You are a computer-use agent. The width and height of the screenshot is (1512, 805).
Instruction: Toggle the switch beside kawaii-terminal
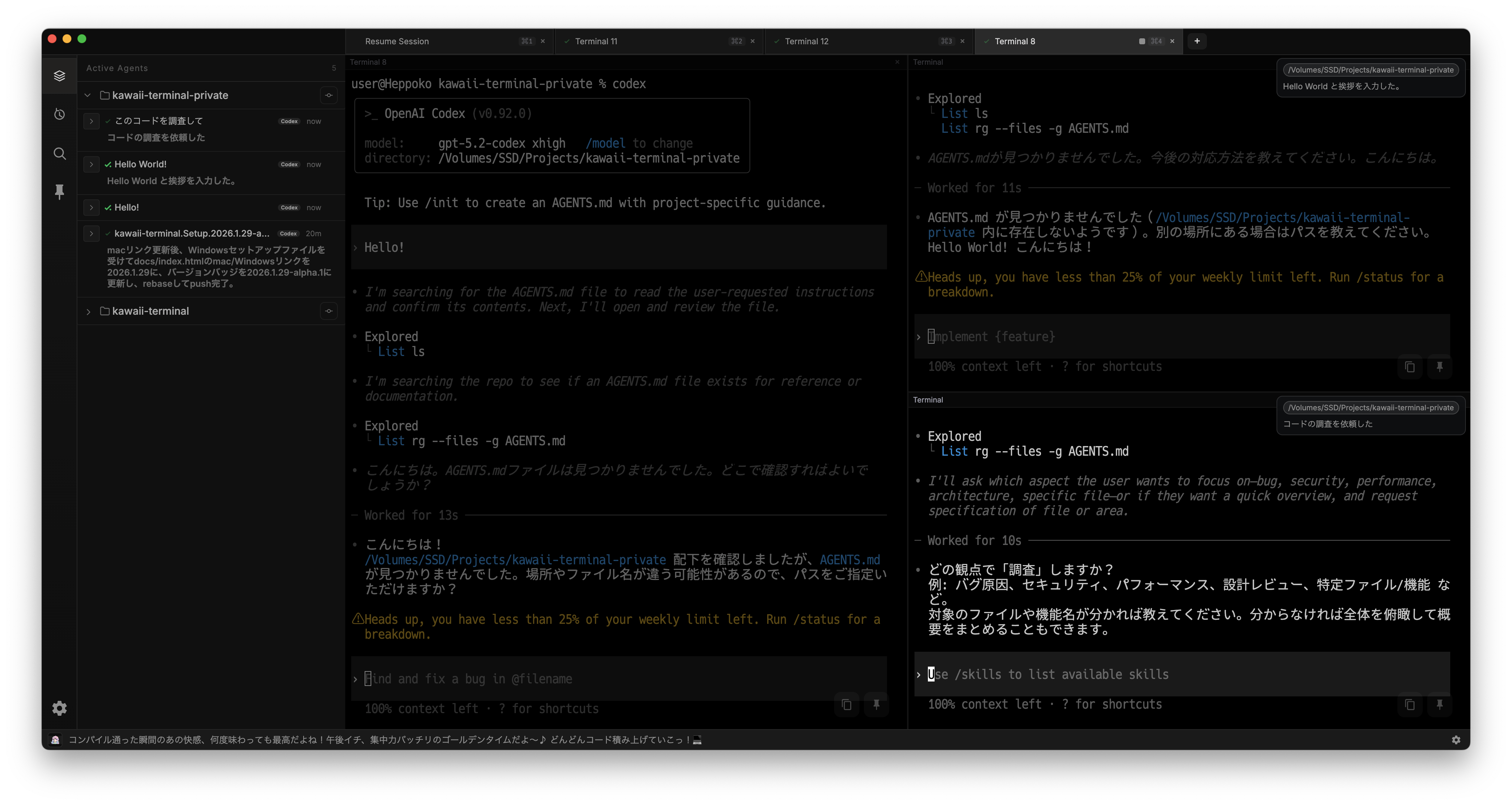[329, 311]
